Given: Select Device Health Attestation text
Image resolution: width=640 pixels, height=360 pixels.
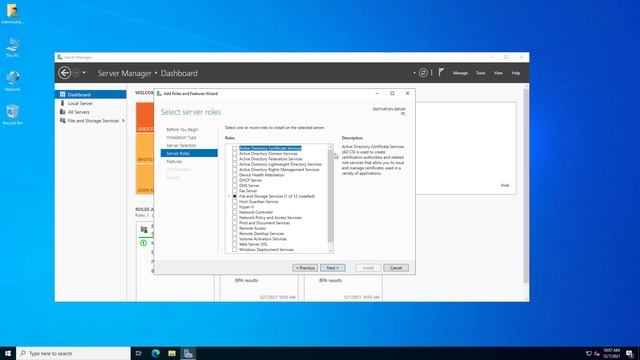Looking at the screenshot, I should coord(262,175).
